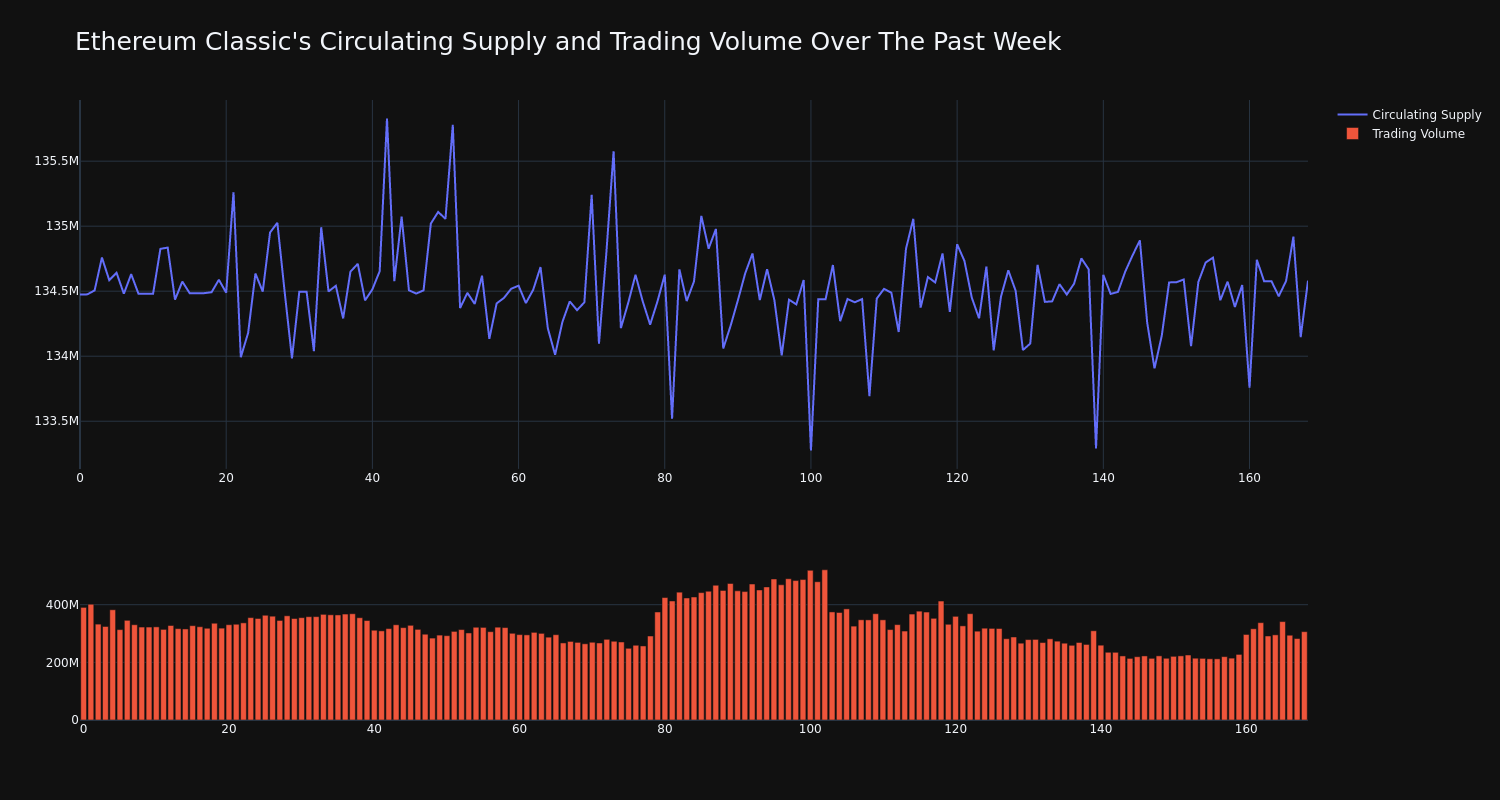Screen dimensions: 1500x800
Task: Click the 135.5M y-axis label
Action: 56,161
